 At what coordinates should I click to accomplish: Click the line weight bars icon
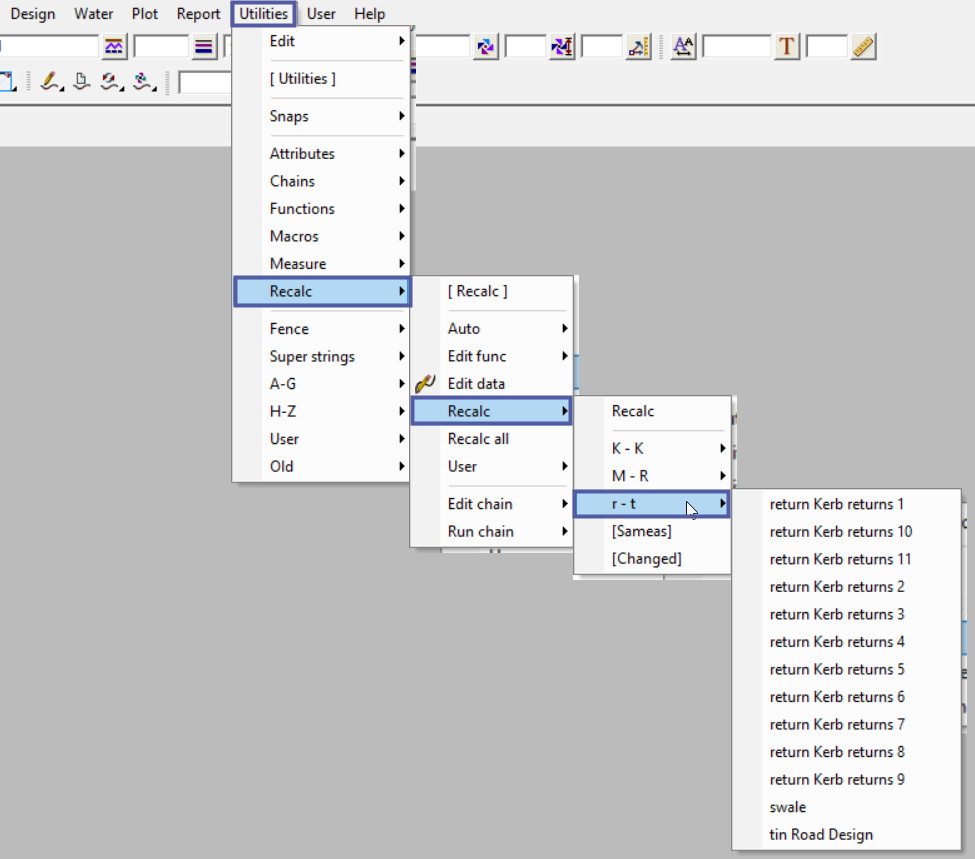(204, 47)
